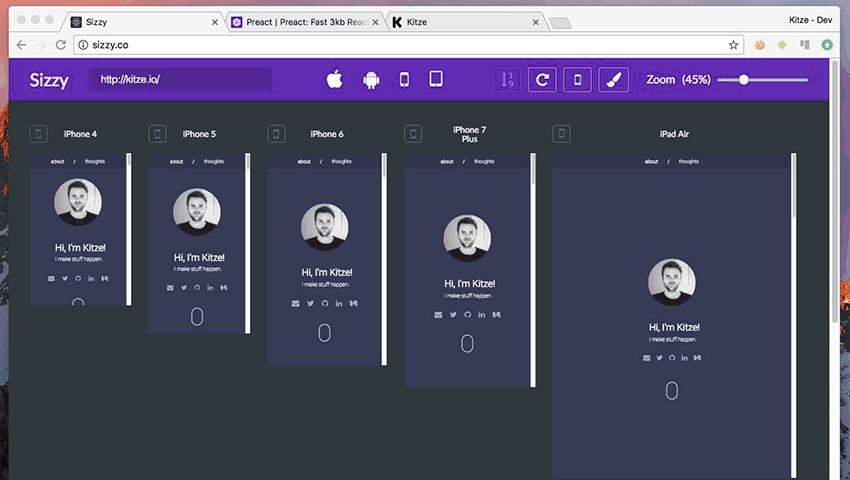Image resolution: width=850 pixels, height=480 pixels.
Task: Show only tablets using the tablet icon
Action: pos(436,80)
